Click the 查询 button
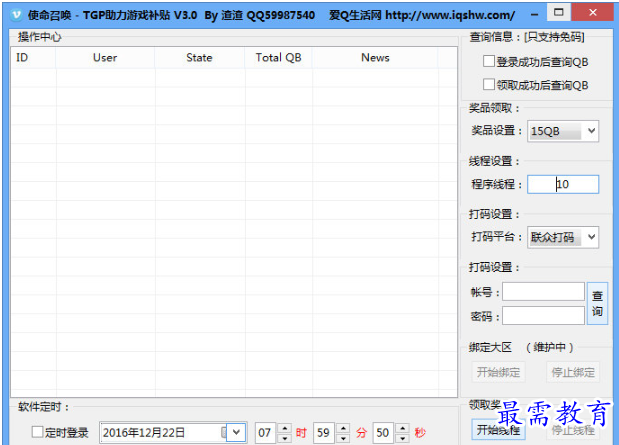The image size is (619, 445). pyautogui.click(x=597, y=304)
